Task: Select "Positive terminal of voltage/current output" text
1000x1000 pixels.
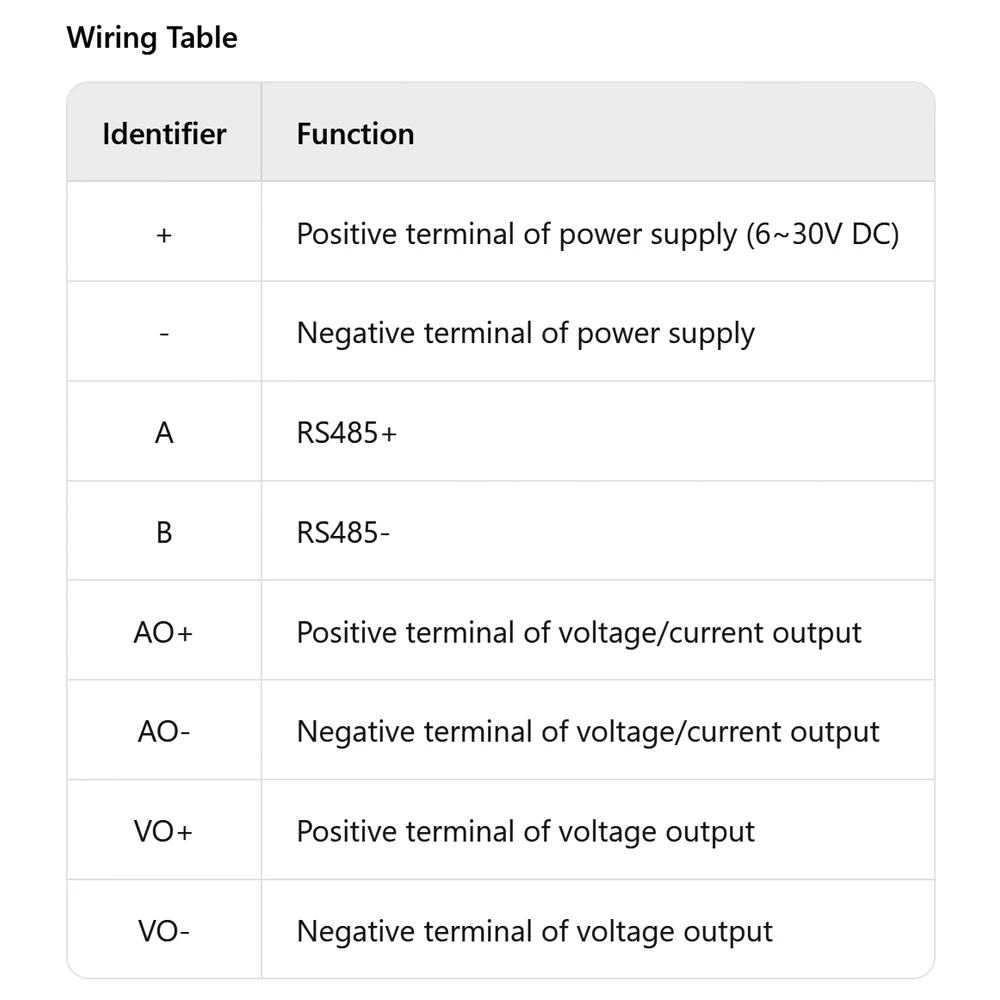Action: tap(579, 633)
